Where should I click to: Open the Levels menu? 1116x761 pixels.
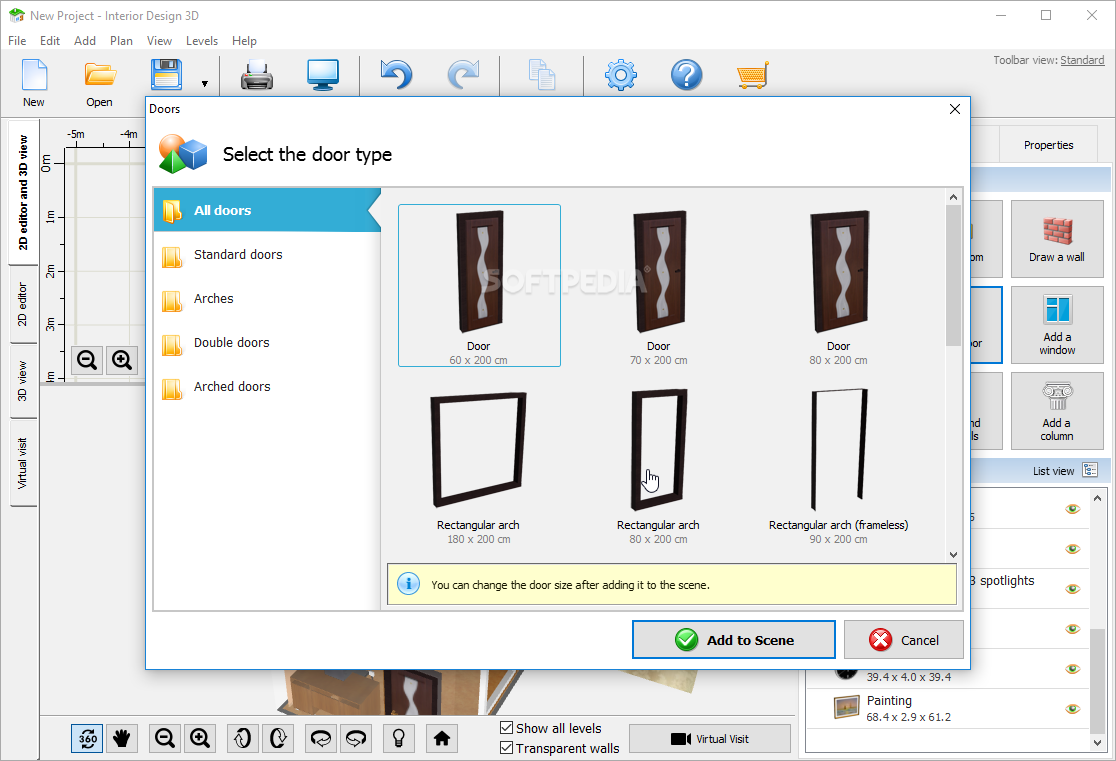(x=201, y=41)
